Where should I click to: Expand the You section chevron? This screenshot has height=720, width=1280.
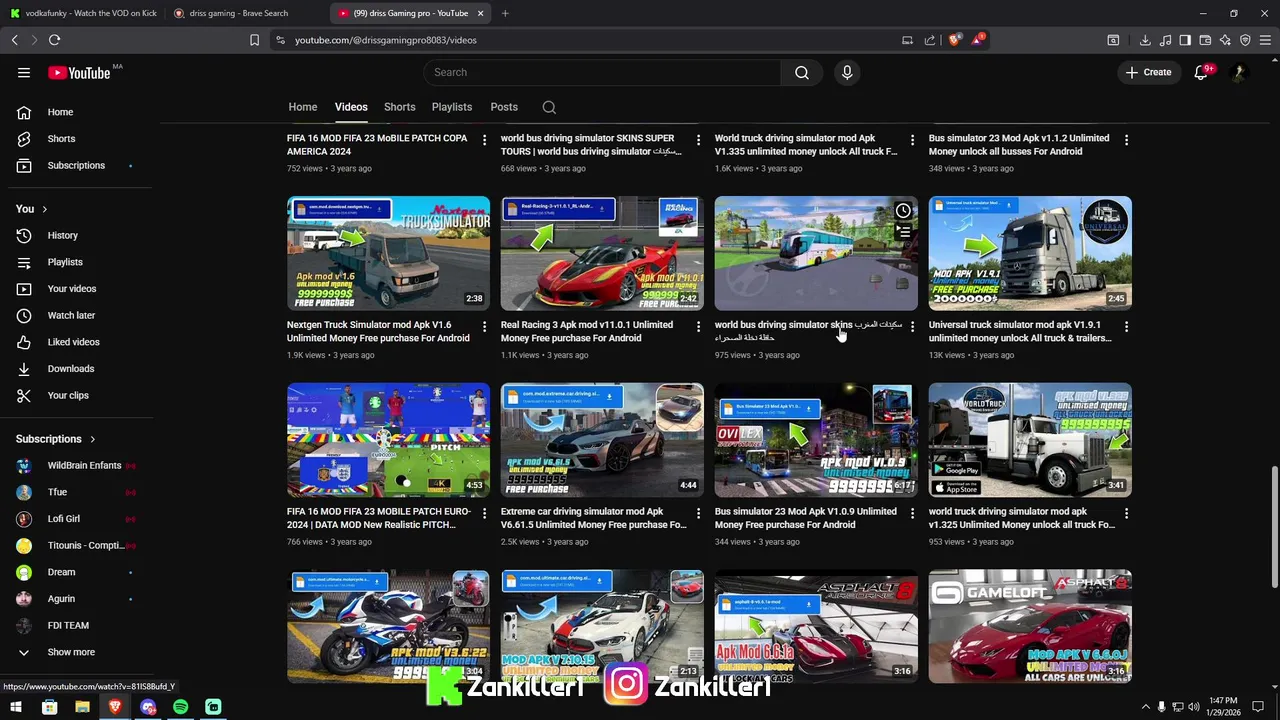coord(44,209)
